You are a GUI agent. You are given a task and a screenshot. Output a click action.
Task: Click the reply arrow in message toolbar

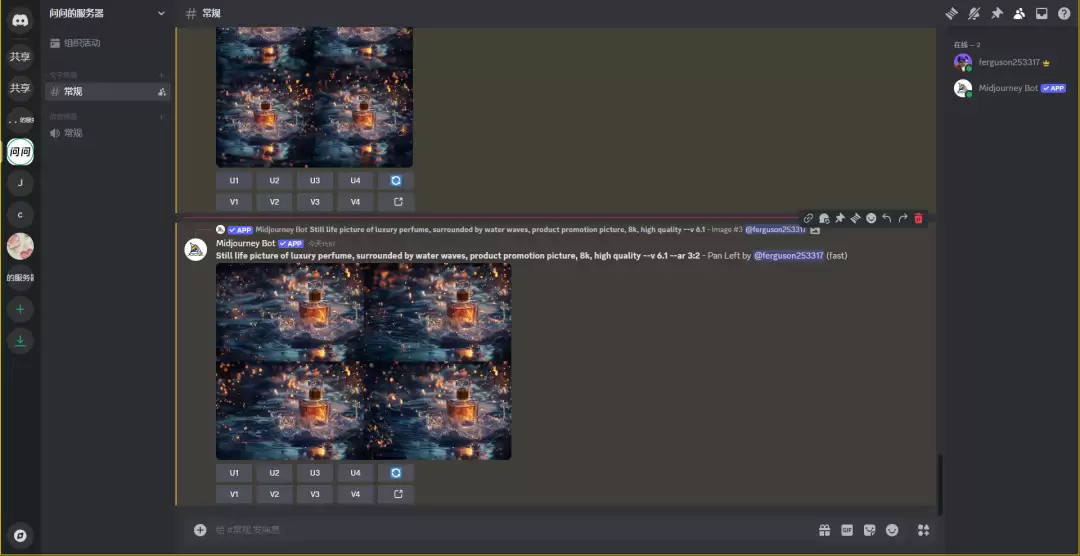[x=887, y=218]
